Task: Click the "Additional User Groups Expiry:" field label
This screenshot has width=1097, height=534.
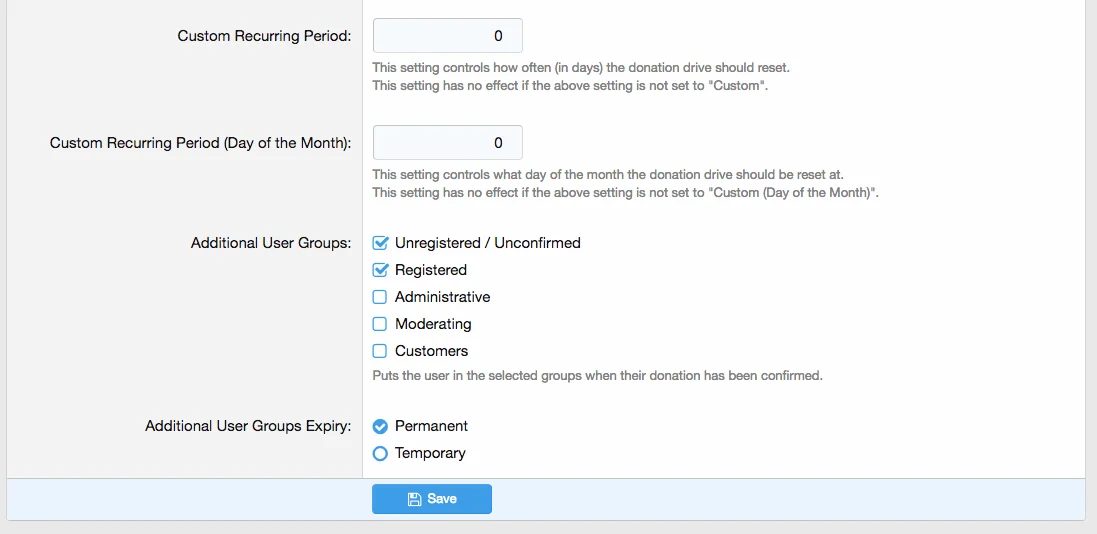Action: coord(247,426)
